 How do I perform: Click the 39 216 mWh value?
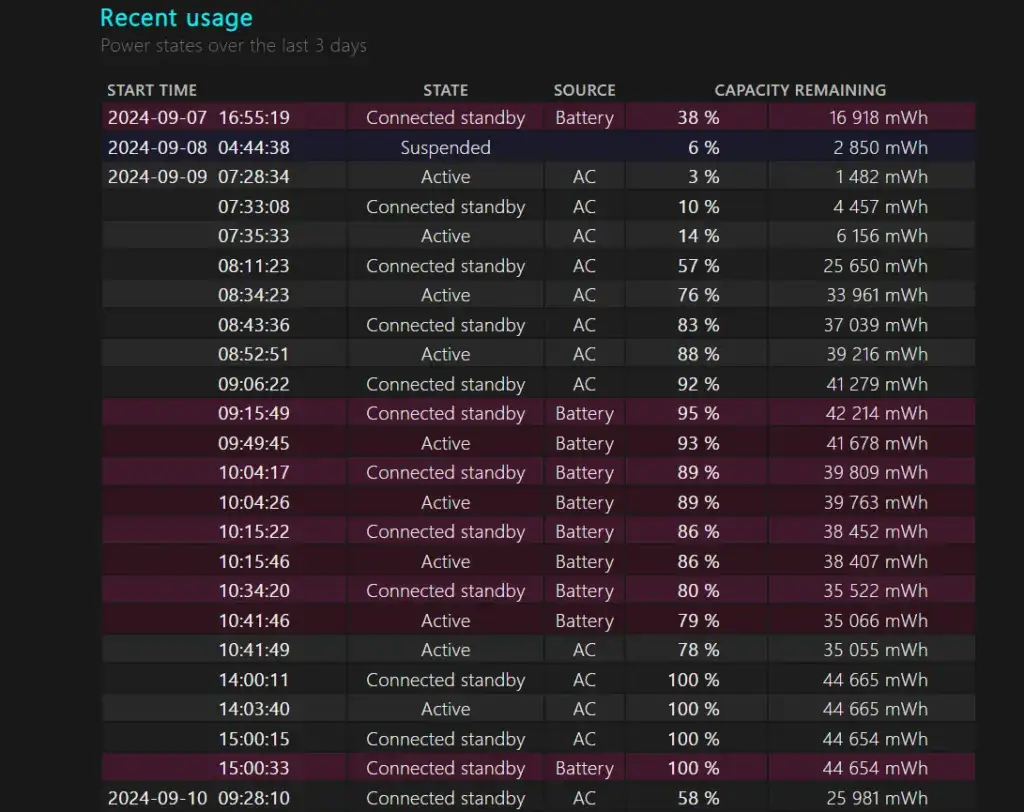pos(877,354)
